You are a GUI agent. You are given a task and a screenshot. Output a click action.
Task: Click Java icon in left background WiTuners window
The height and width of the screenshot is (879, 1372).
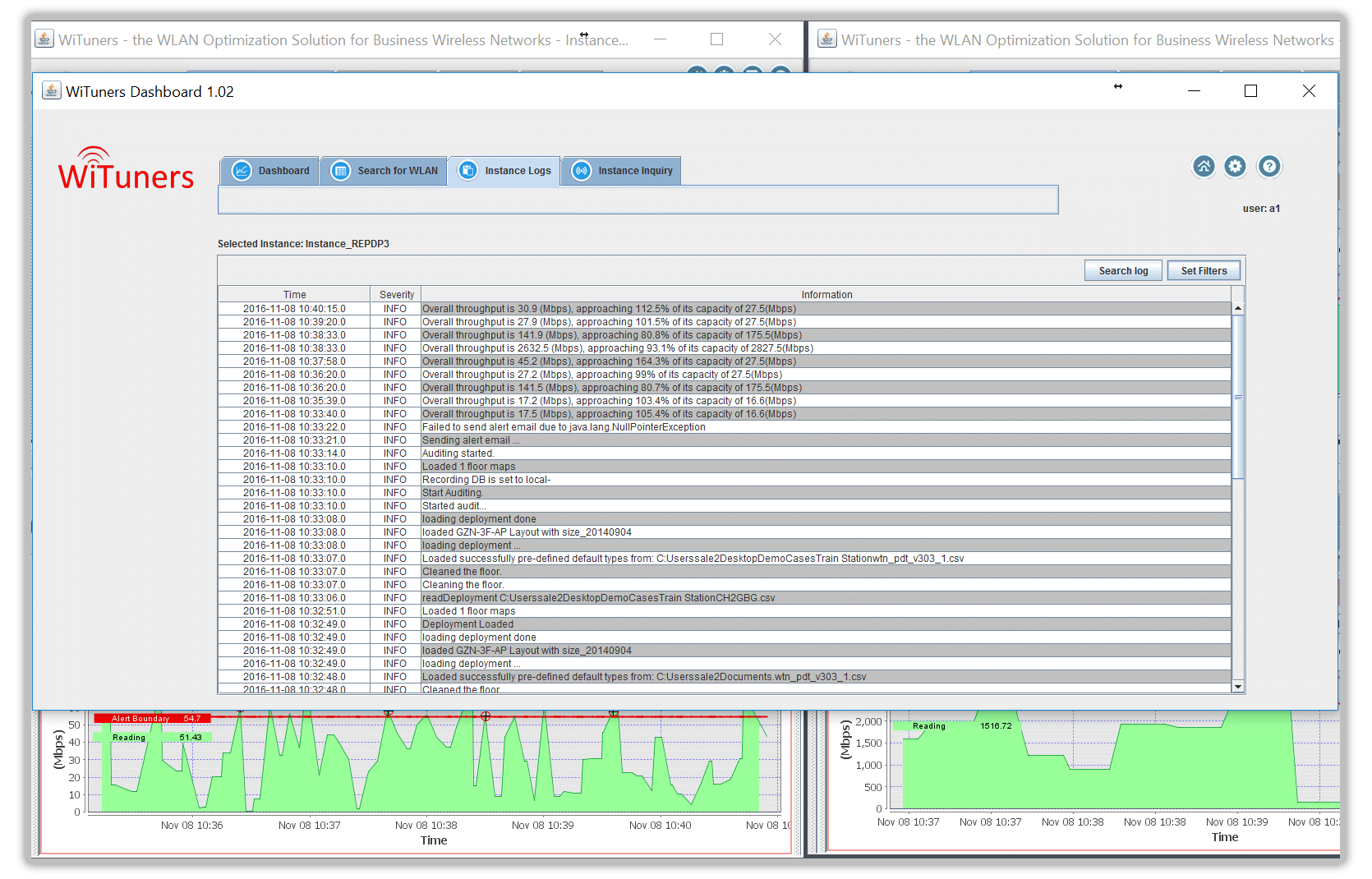(44, 39)
